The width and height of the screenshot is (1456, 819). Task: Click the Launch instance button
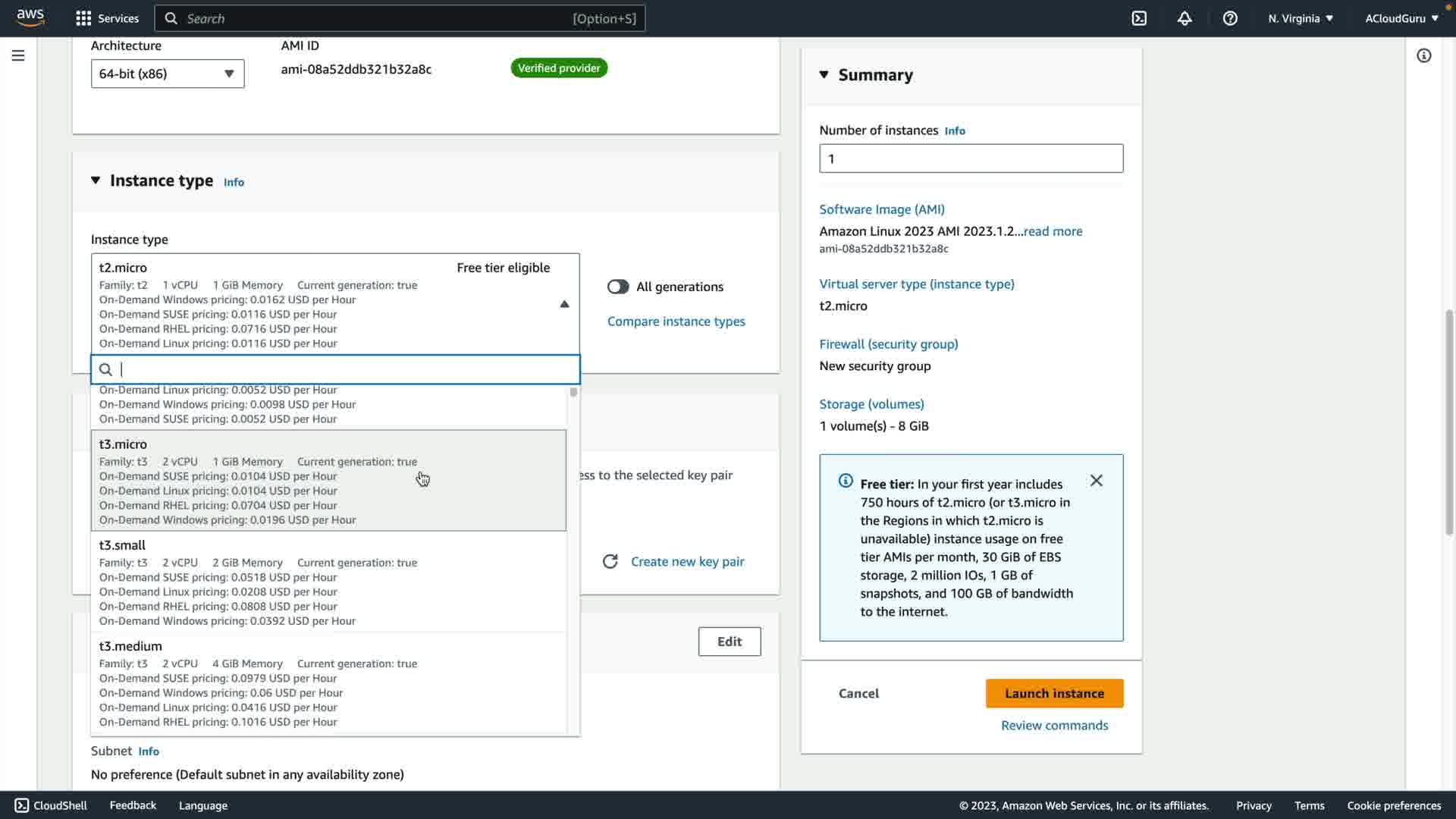tap(1054, 693)
